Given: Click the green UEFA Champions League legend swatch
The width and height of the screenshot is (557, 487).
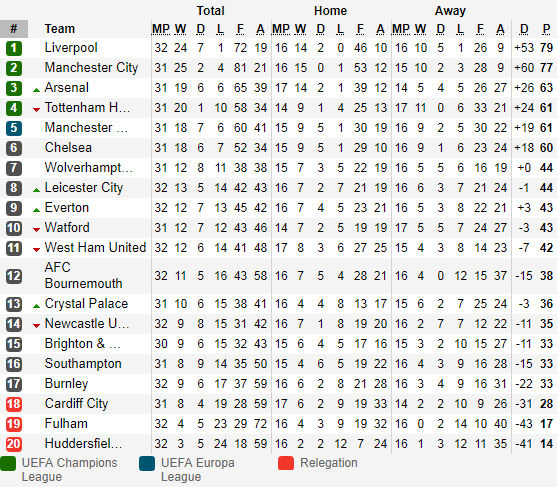Looking at the screenshot, I should (8, 463).
